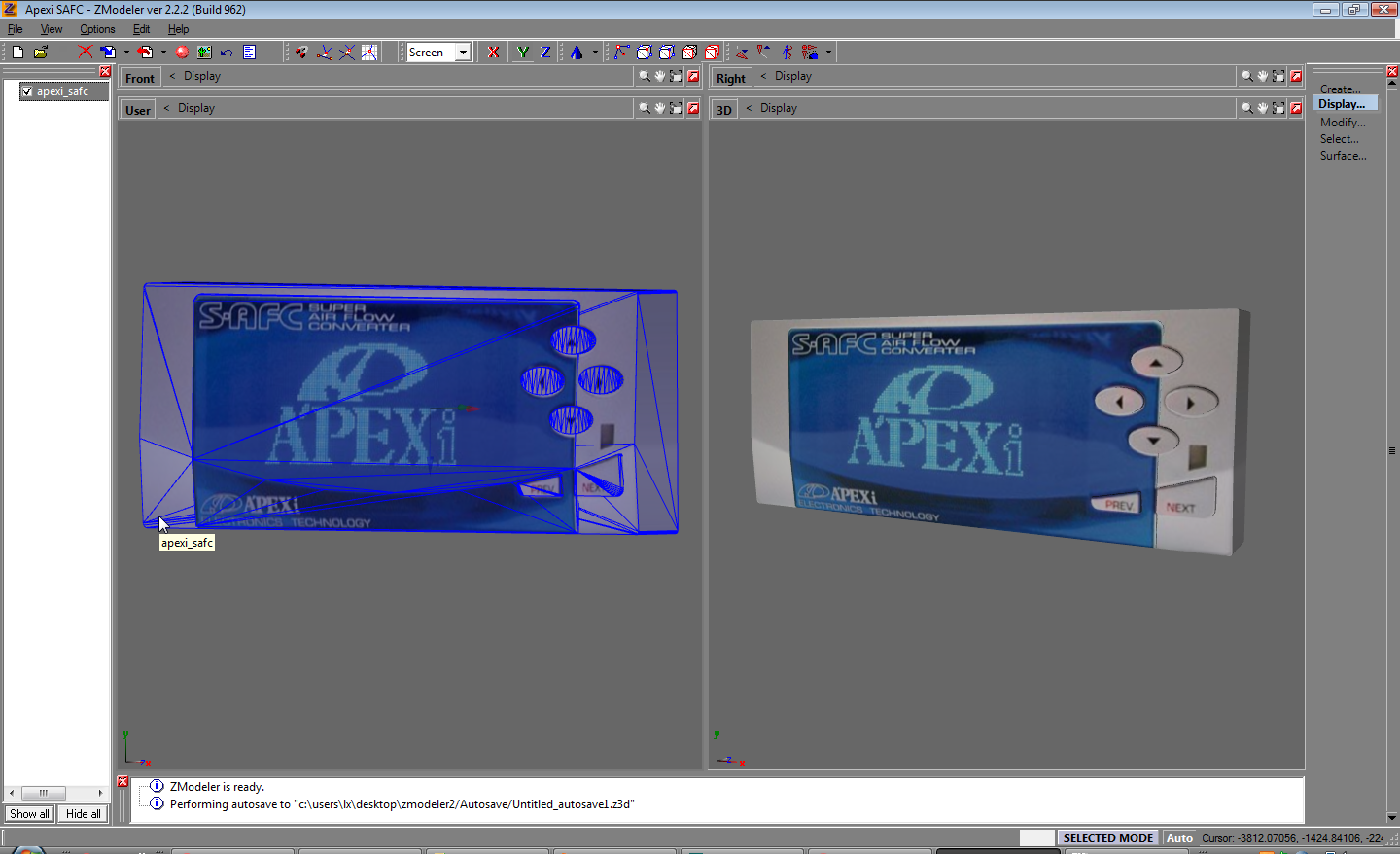Click pan hand icon in 3D viewport
The height and width of the screenshot is (854, 1400).
[1263, 108]
